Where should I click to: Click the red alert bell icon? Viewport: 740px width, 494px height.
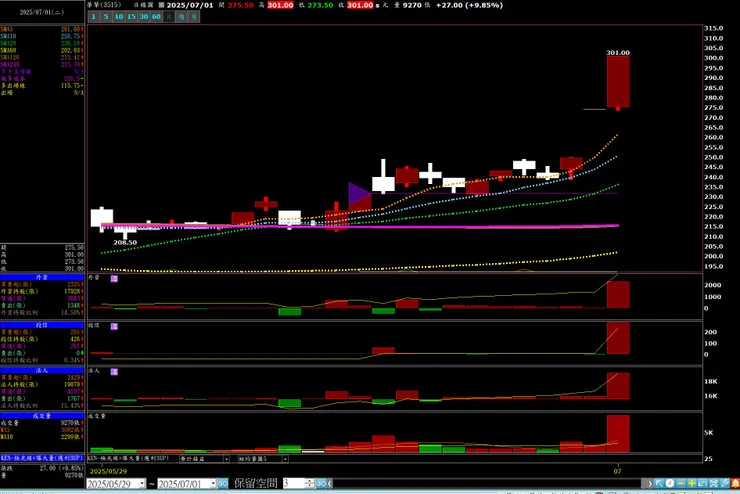(x=735, y=484)
